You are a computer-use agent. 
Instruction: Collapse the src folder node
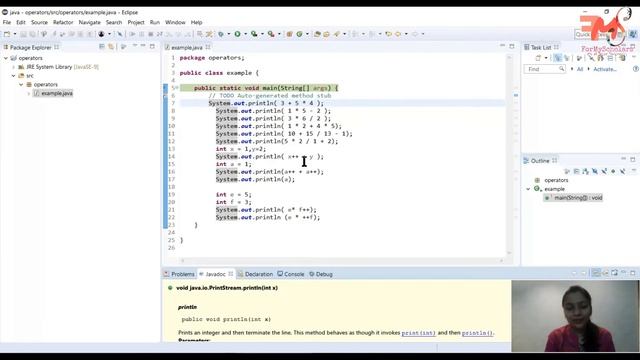(13, 76)
